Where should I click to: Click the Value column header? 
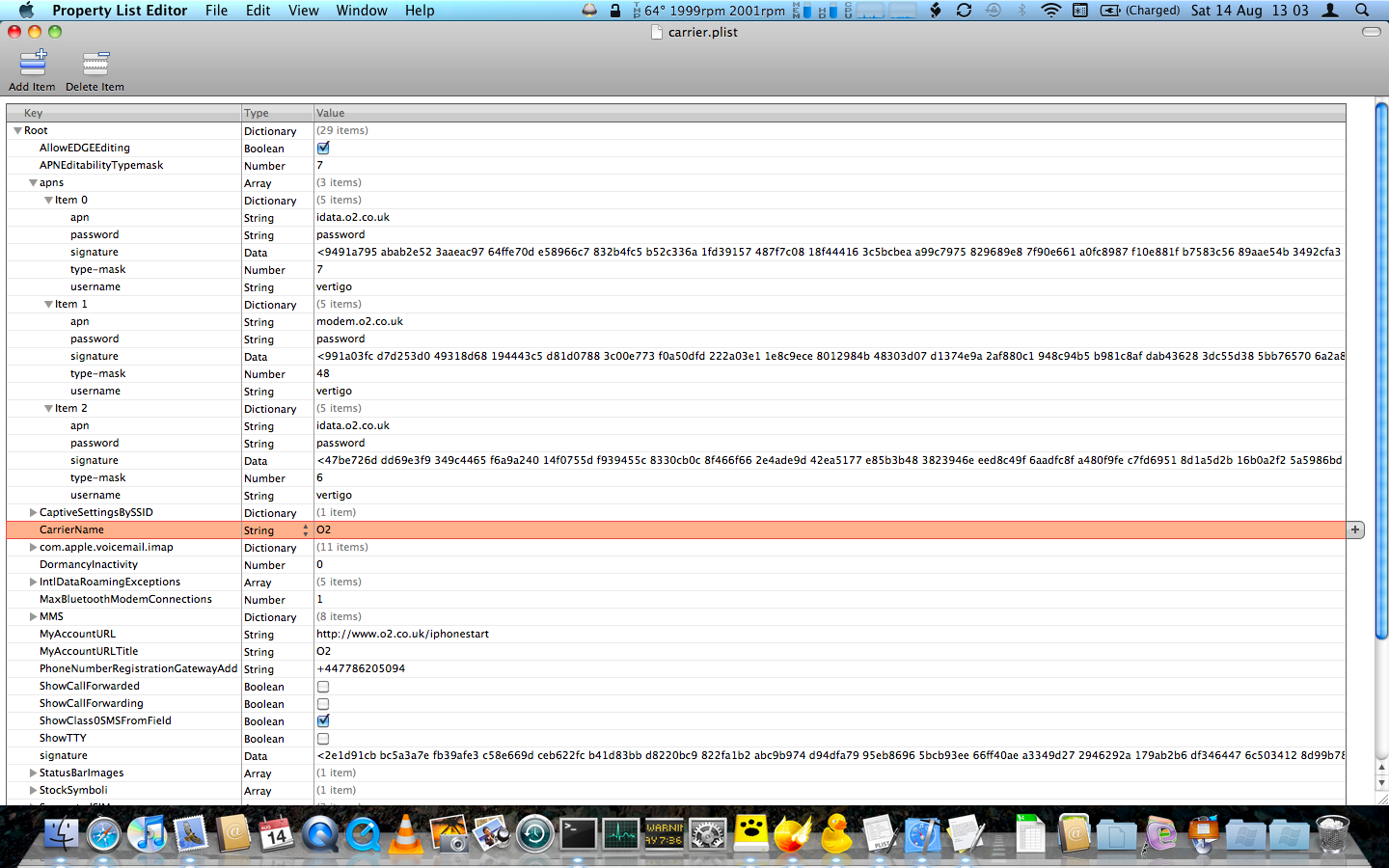[830, 113]
